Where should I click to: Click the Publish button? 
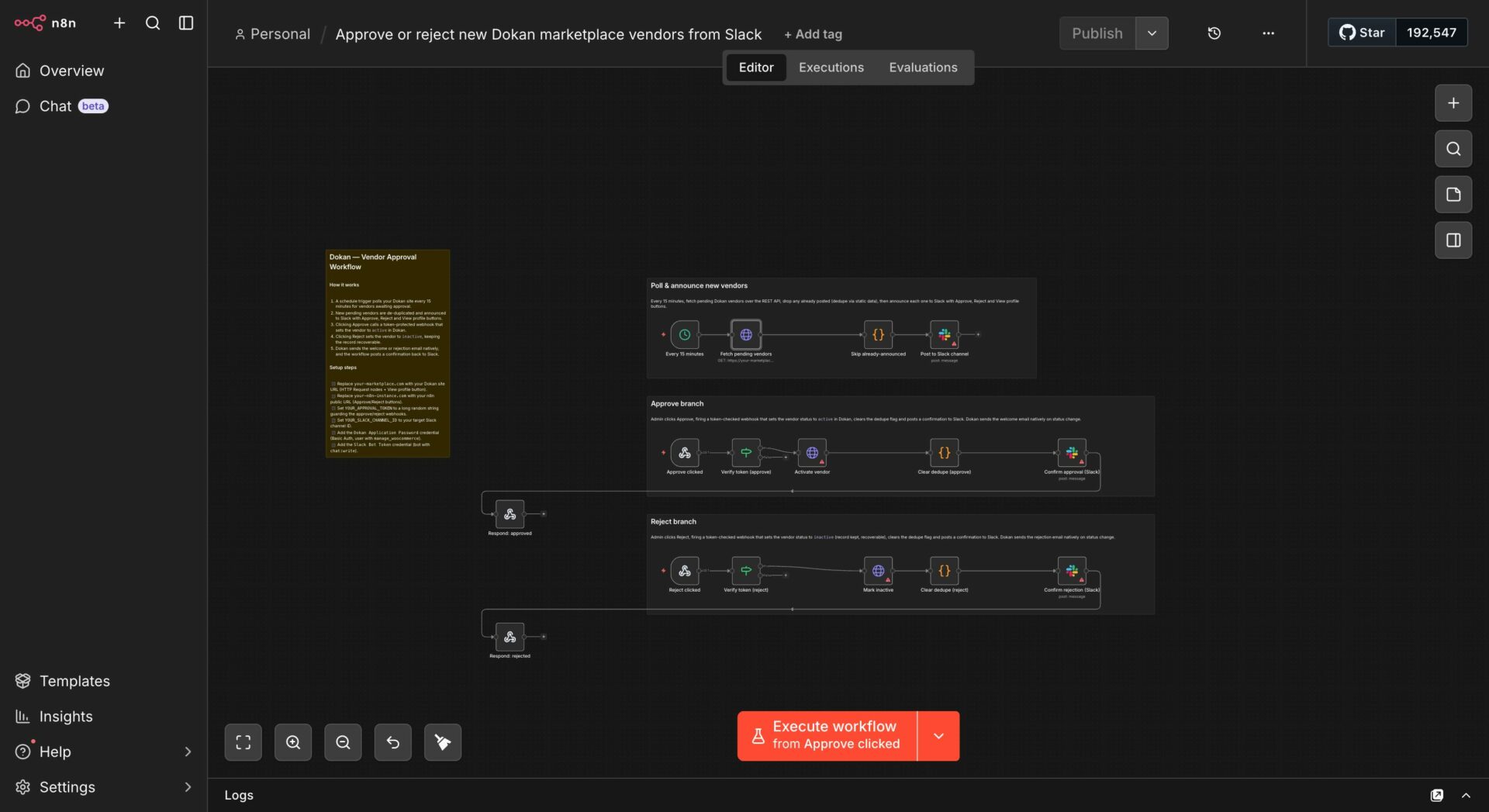pyautogui.click(x=1097, y=33)
